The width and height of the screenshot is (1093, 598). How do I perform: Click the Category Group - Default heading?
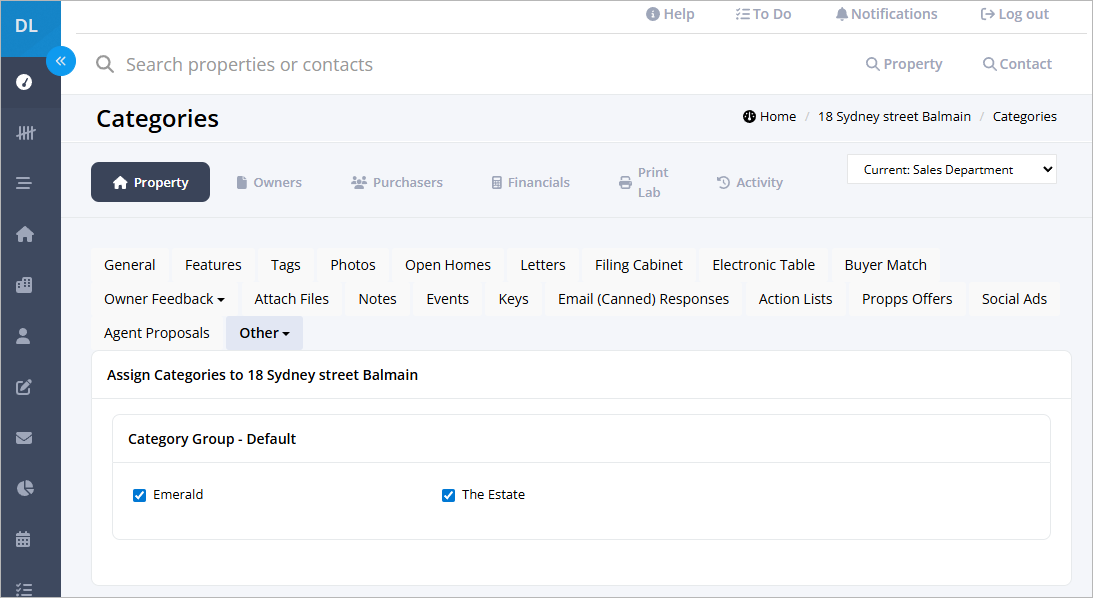tap(212, 439)
